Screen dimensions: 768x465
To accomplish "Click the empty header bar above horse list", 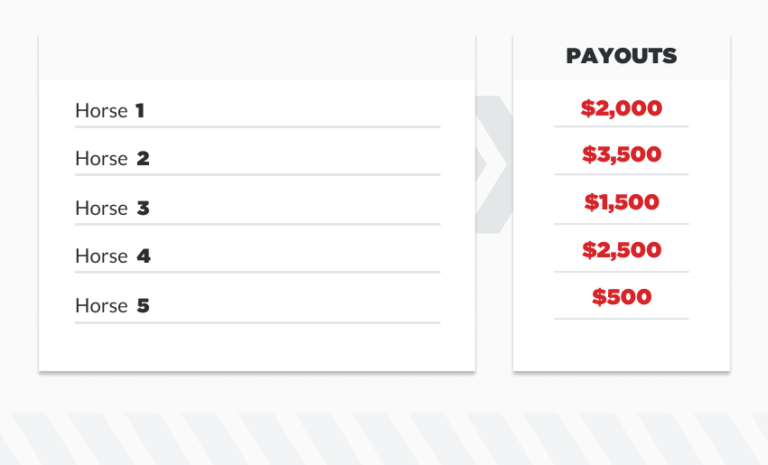I will click(256, 57).
